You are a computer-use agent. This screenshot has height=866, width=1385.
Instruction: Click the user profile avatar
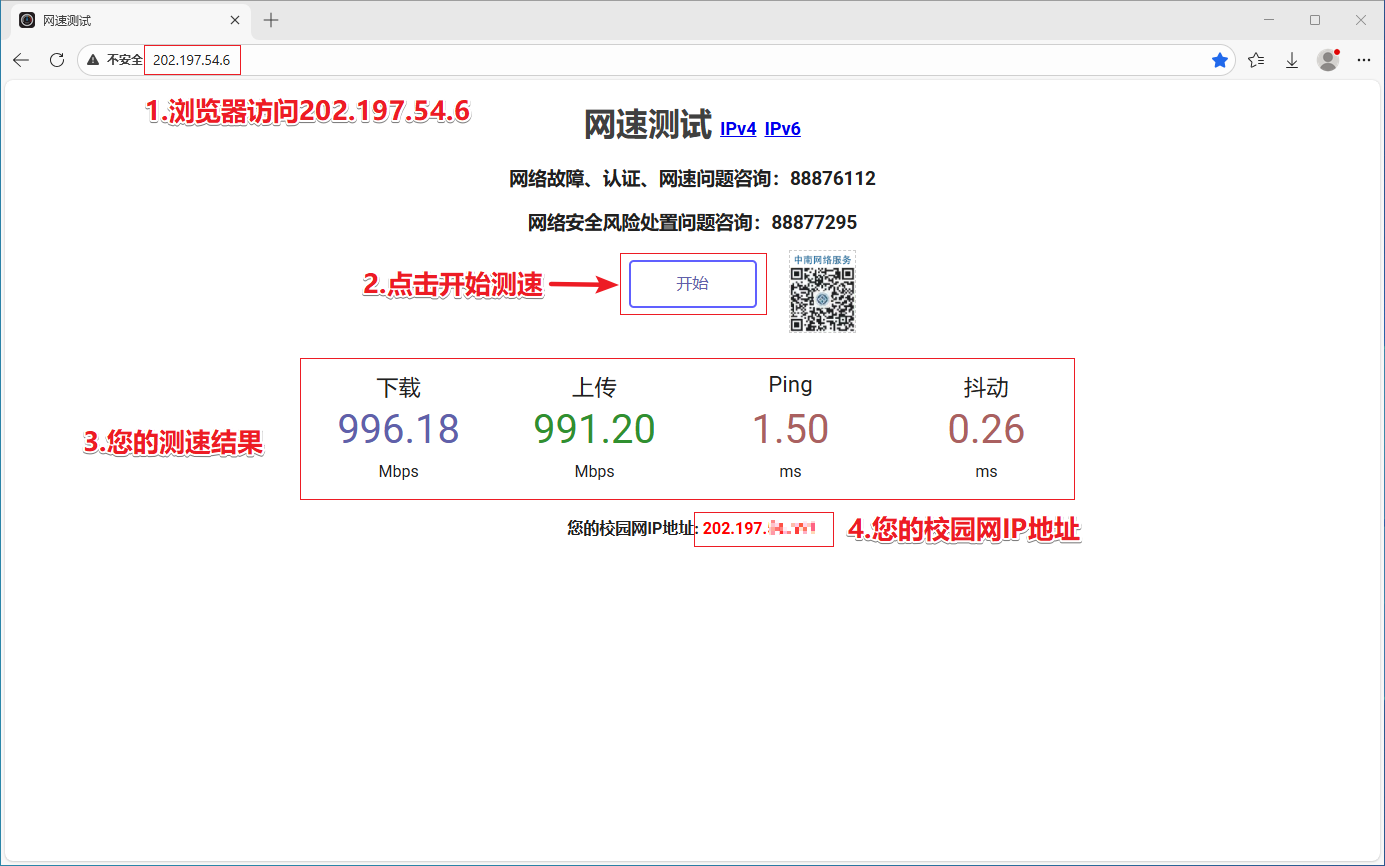click(x=1328, y=60)
